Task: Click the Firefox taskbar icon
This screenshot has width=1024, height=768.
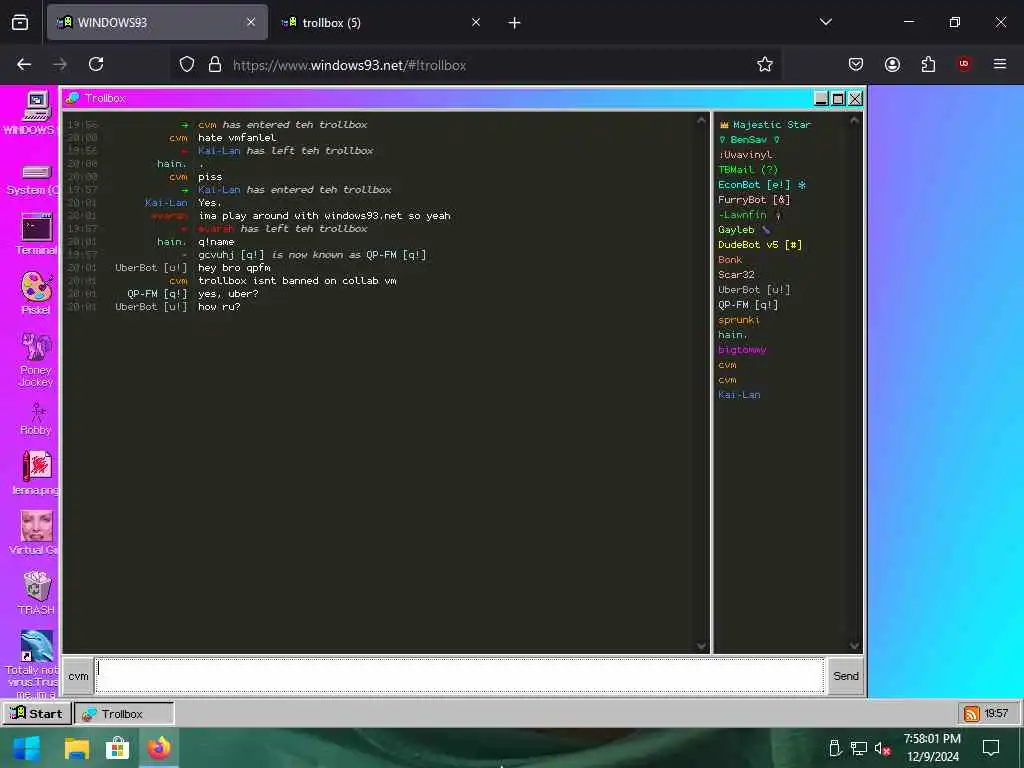Action: pyautogui.click(x=159, y=748)
